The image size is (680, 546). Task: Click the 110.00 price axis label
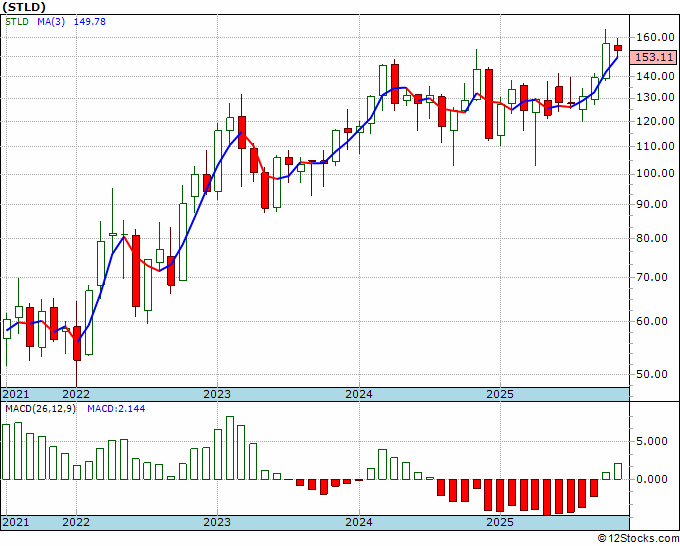click(x=655, y=146)
